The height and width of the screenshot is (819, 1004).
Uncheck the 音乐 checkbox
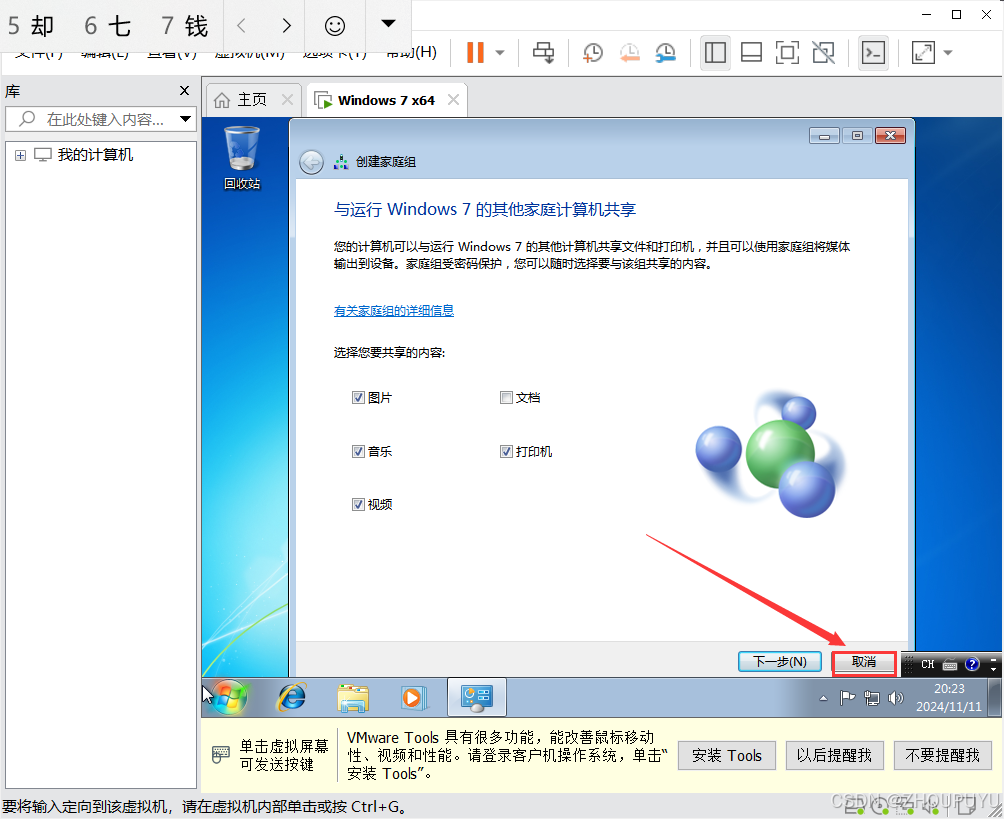(x=359, y=451)
